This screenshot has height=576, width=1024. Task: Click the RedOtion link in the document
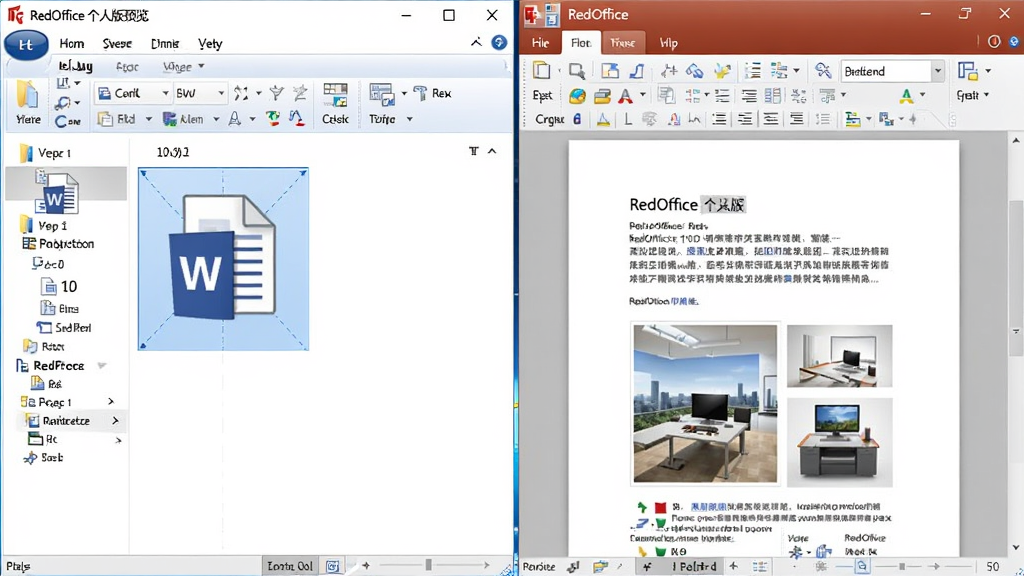[x=664, y=301]
